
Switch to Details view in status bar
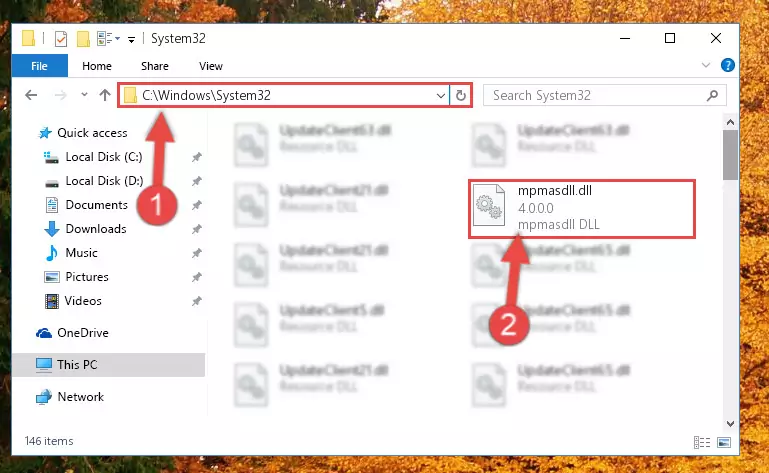click(702, 442)
